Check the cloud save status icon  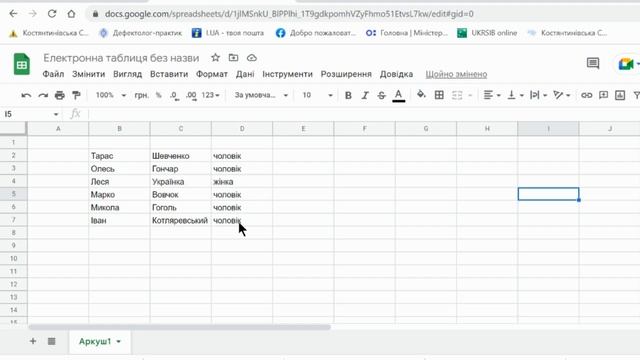[x=252, y=58]
